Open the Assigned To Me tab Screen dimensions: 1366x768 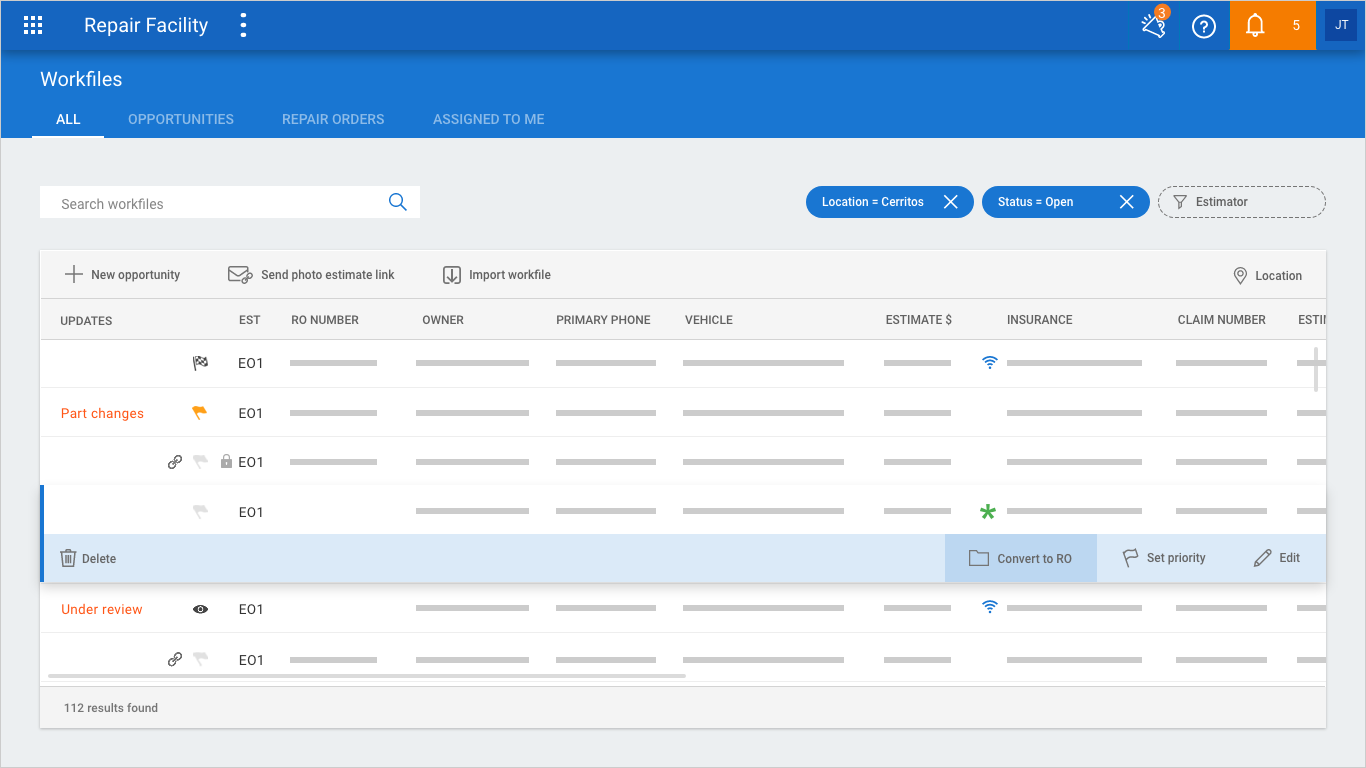pos(488,119)
